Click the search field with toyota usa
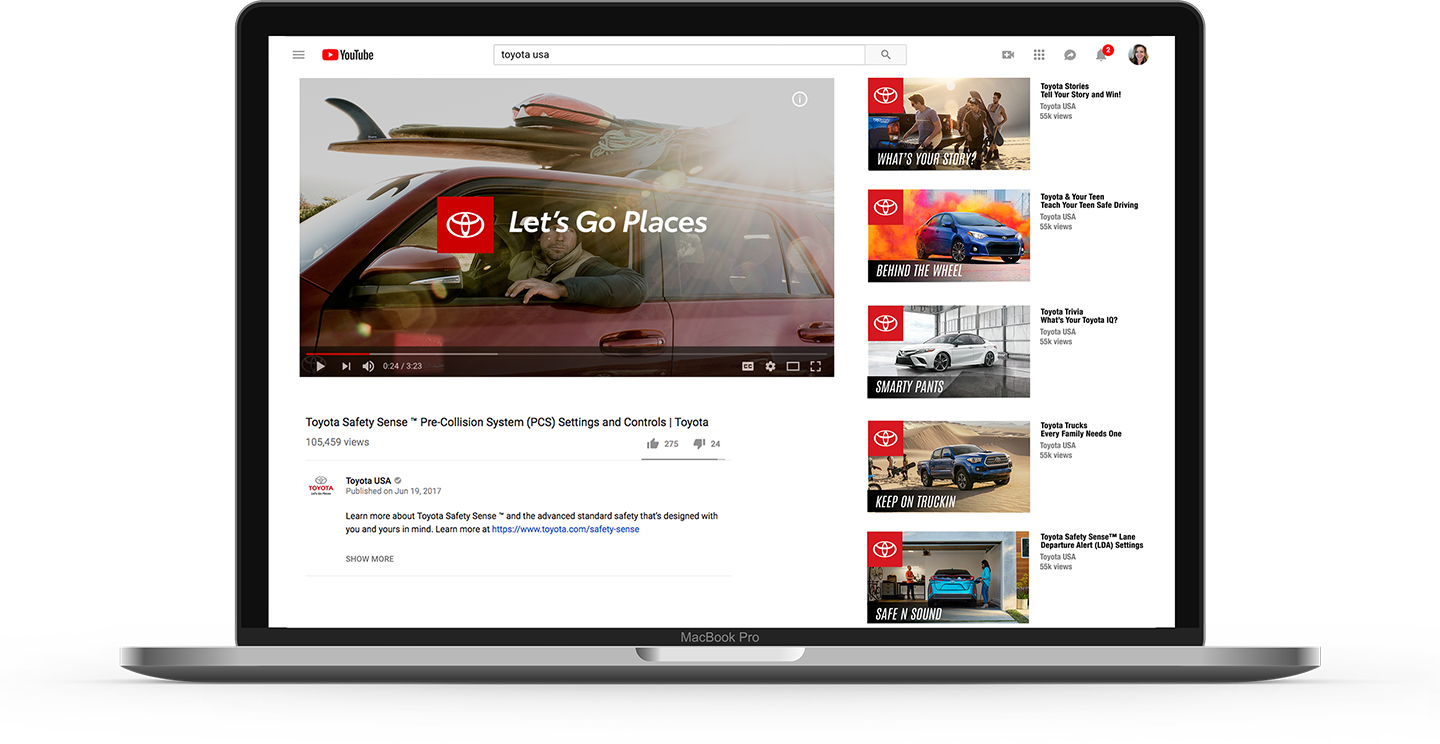Image resolution: width=1440 pixels, height=744 pixels. [679, 55]
